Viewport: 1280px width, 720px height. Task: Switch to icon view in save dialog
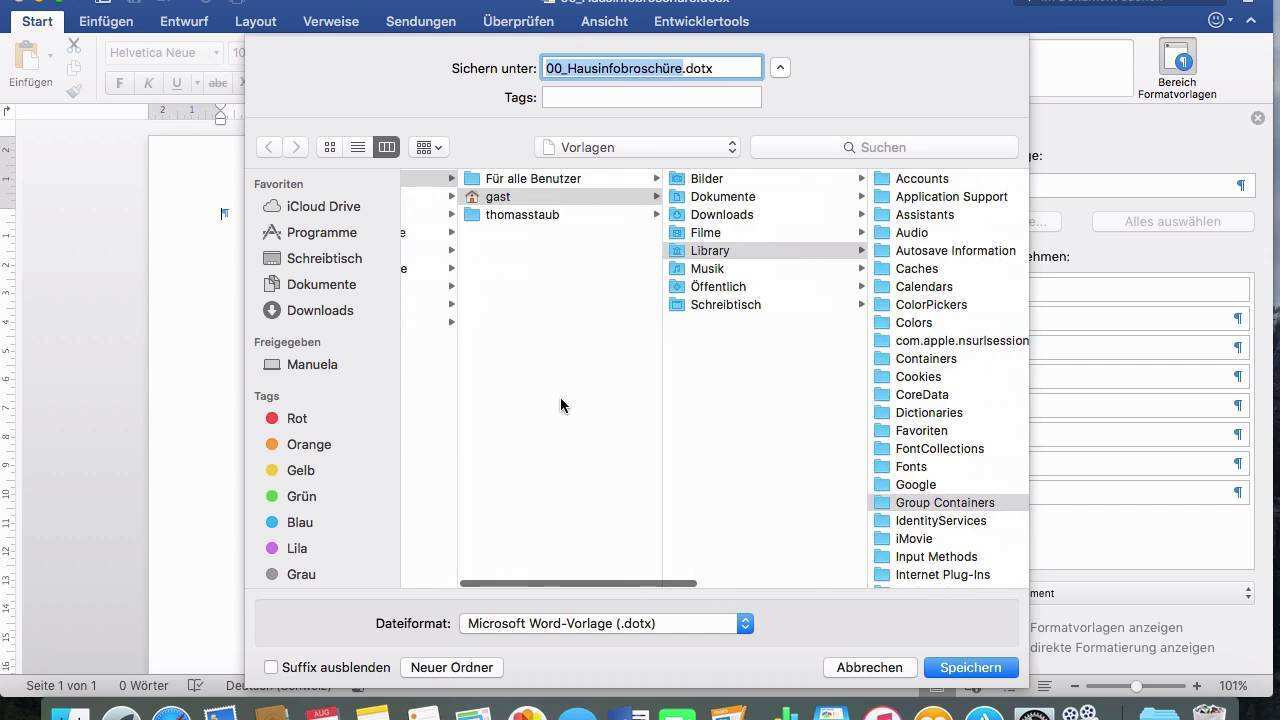[329, 147]
